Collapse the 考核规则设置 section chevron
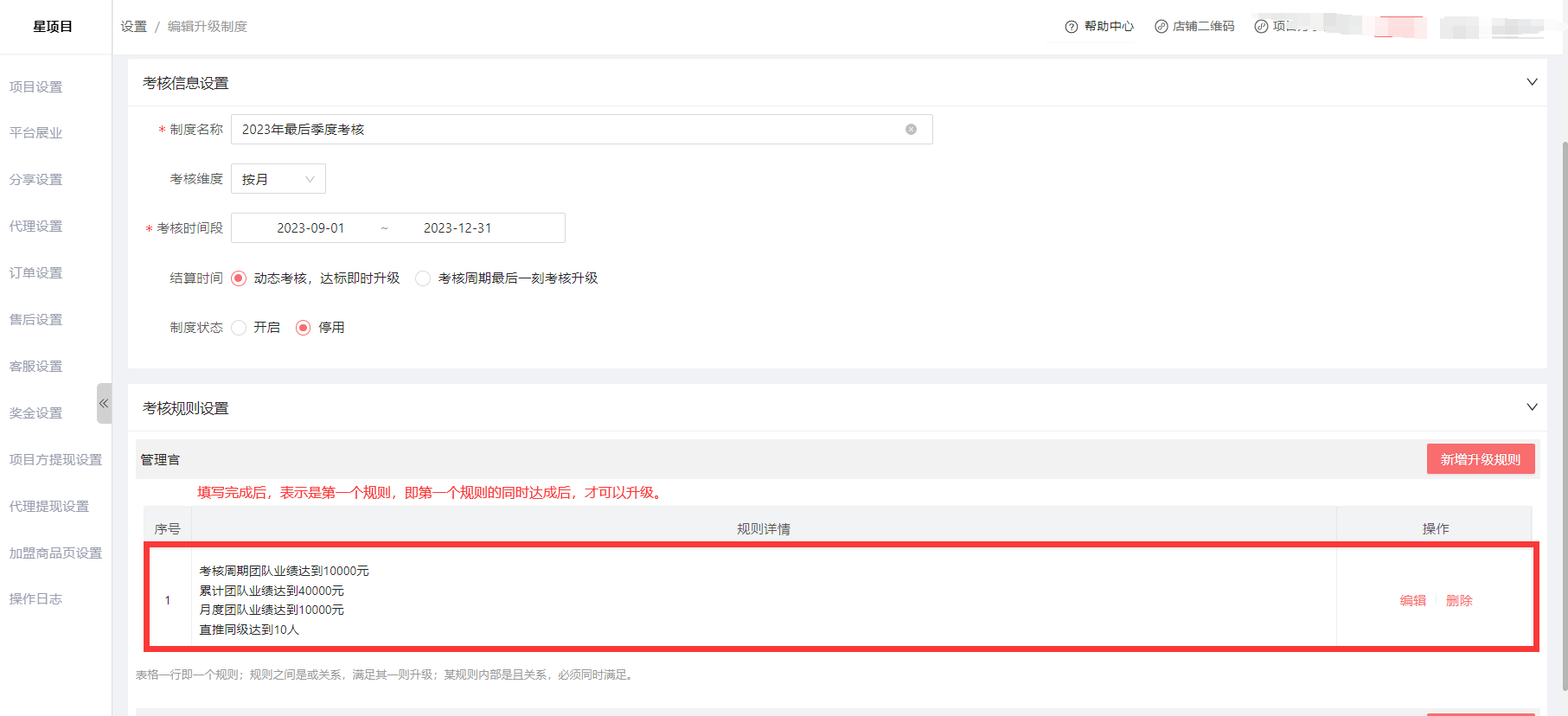1568x716 pixels. point(1531,407)
